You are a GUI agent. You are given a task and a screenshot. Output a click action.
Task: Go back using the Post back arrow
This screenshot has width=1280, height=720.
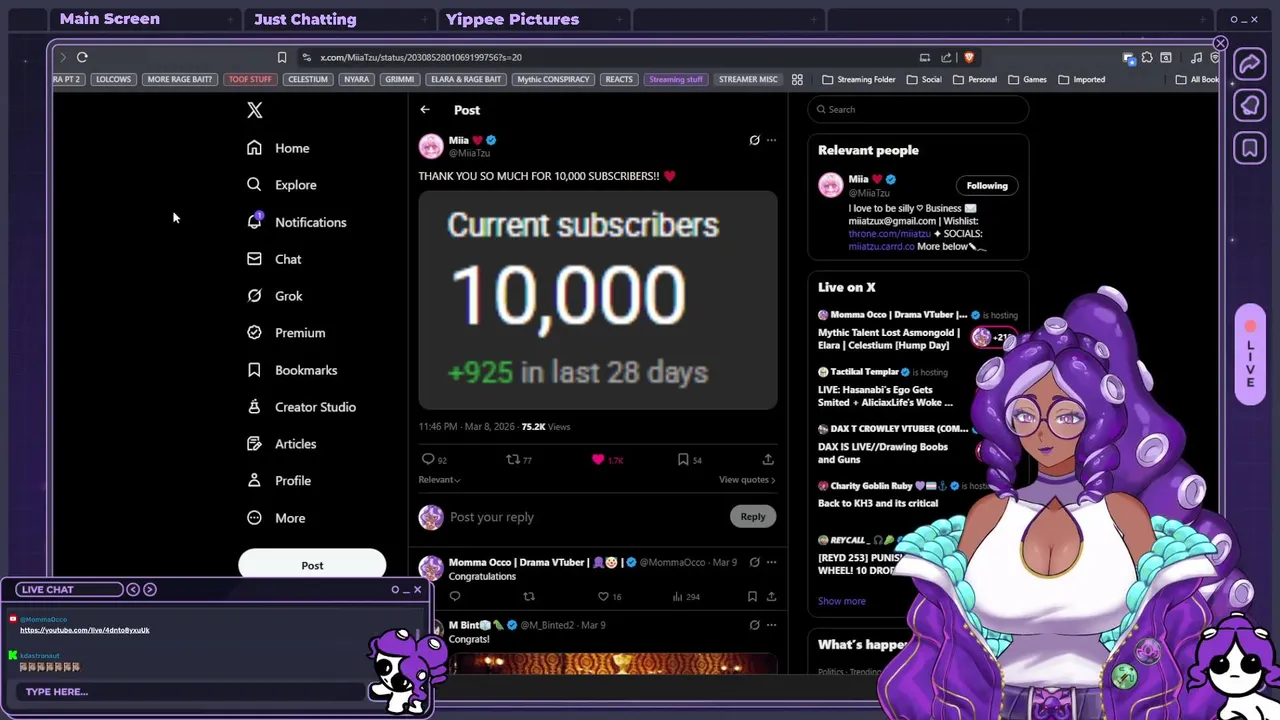tap(425, 110)
